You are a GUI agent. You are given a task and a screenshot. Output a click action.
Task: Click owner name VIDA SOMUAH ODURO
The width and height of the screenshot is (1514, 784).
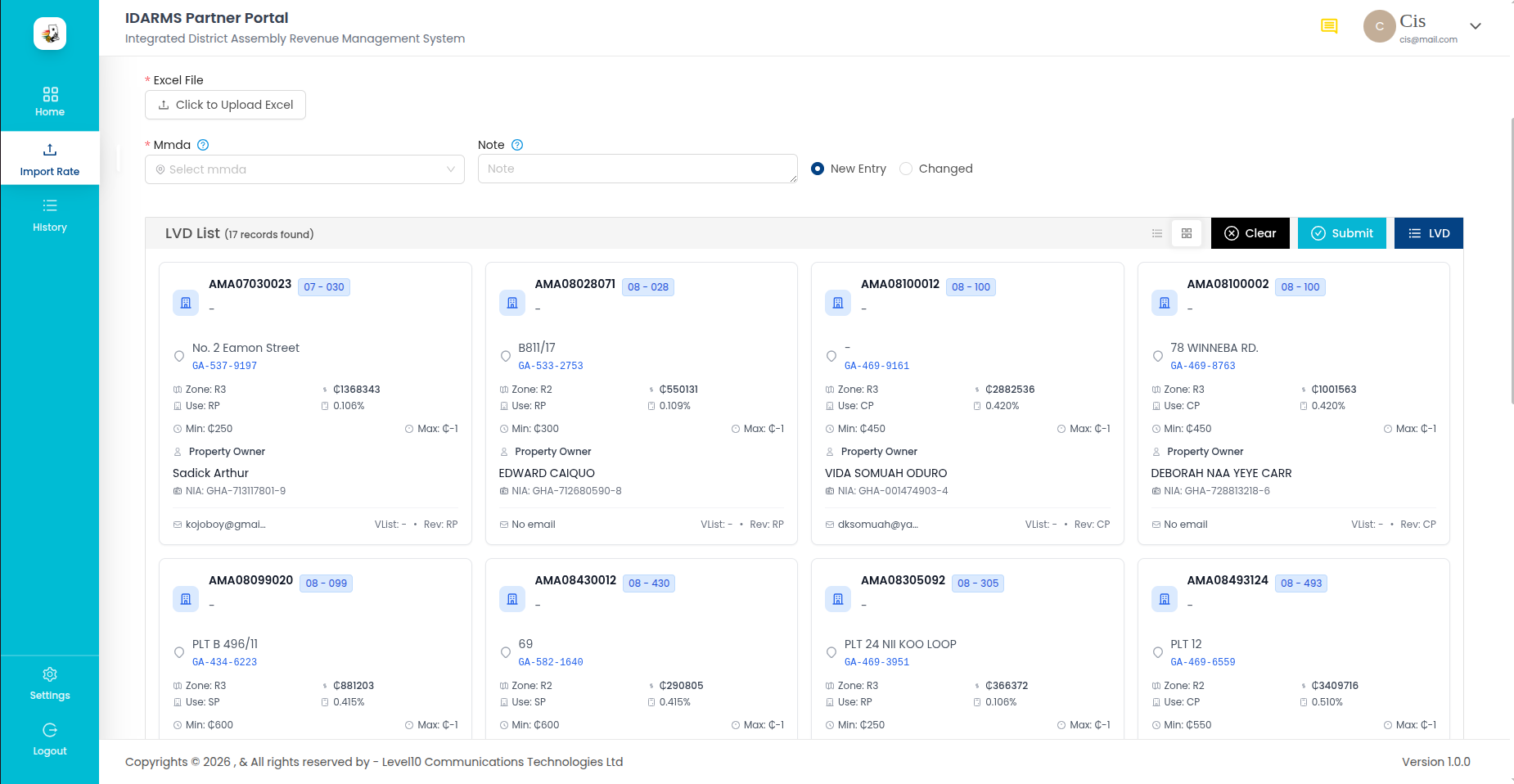tap(885, 473)
